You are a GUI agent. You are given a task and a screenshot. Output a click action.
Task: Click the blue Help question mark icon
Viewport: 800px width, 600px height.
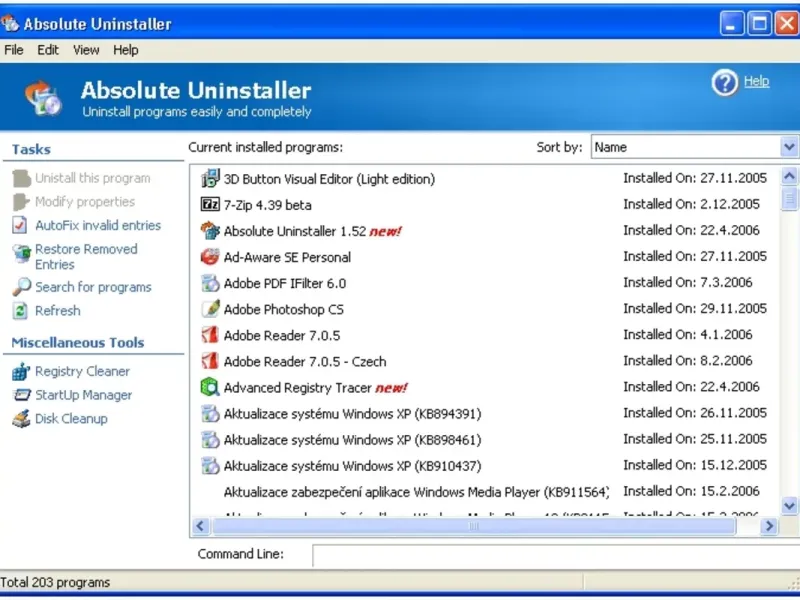click(x=724, y=82)
